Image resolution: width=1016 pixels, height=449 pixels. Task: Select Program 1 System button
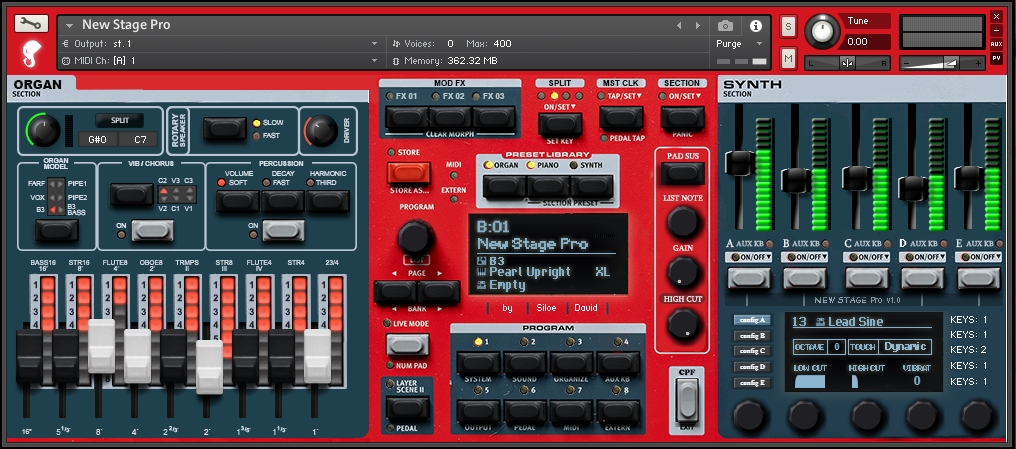point(478,363)
